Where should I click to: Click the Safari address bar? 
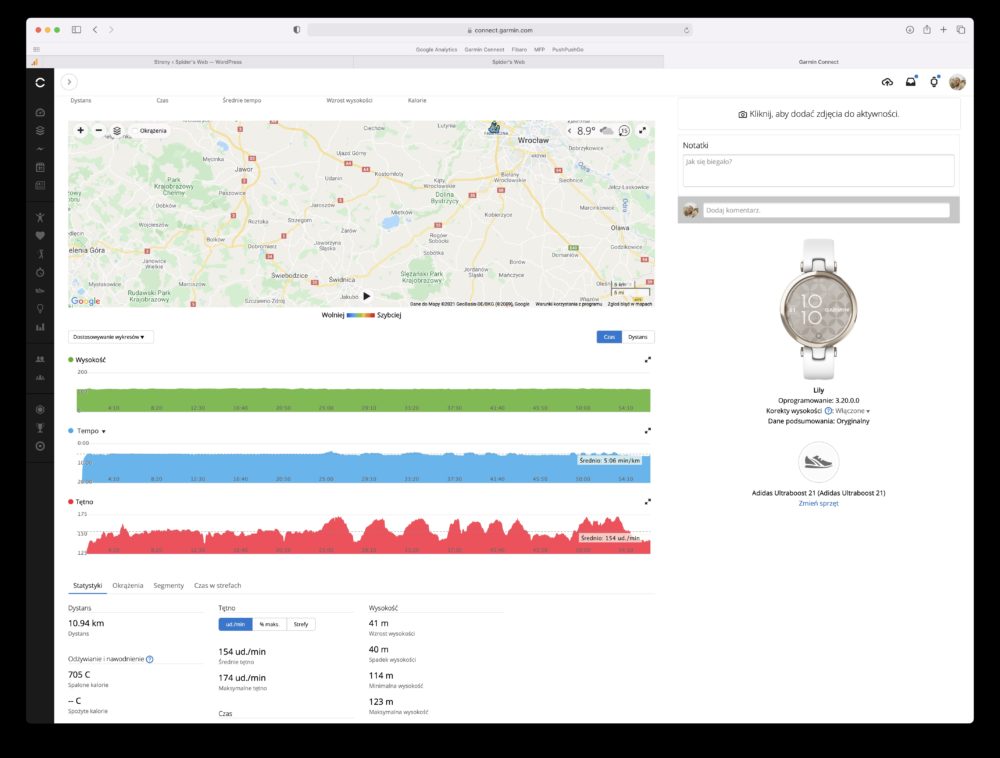500,30
